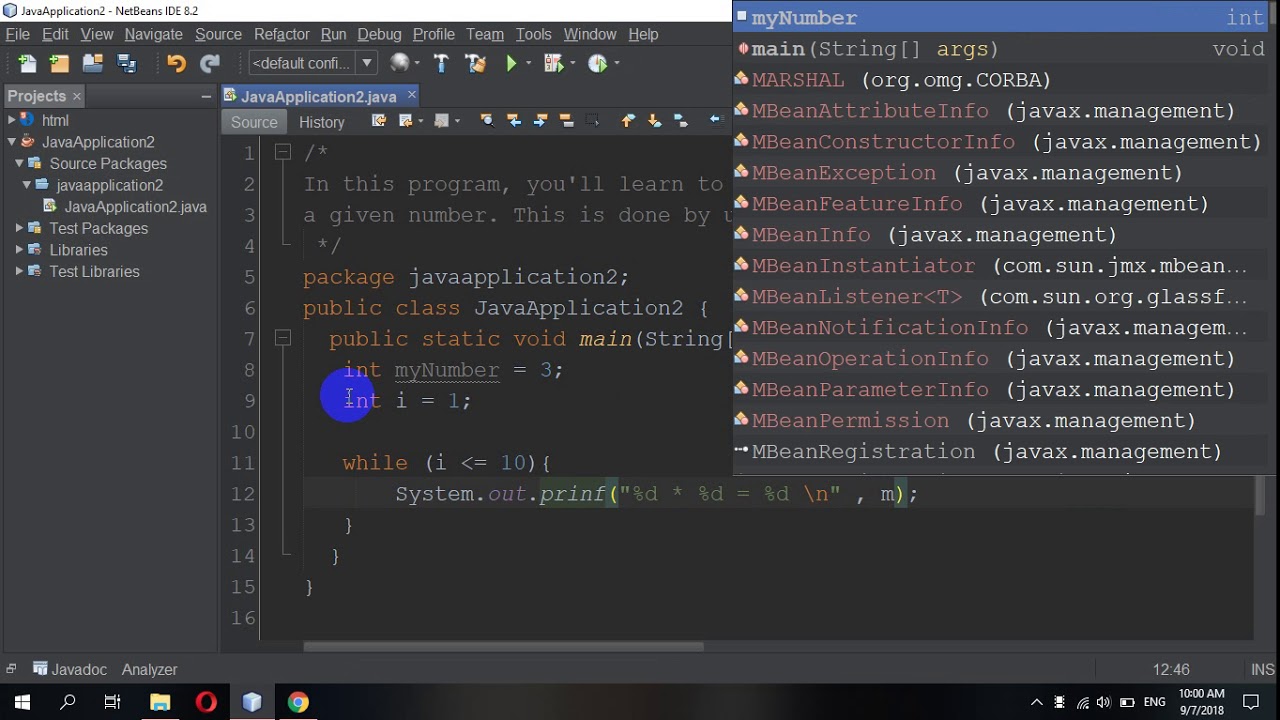Toggle Rectangular Selection editor icon
1280x720 pixels.
592,121
